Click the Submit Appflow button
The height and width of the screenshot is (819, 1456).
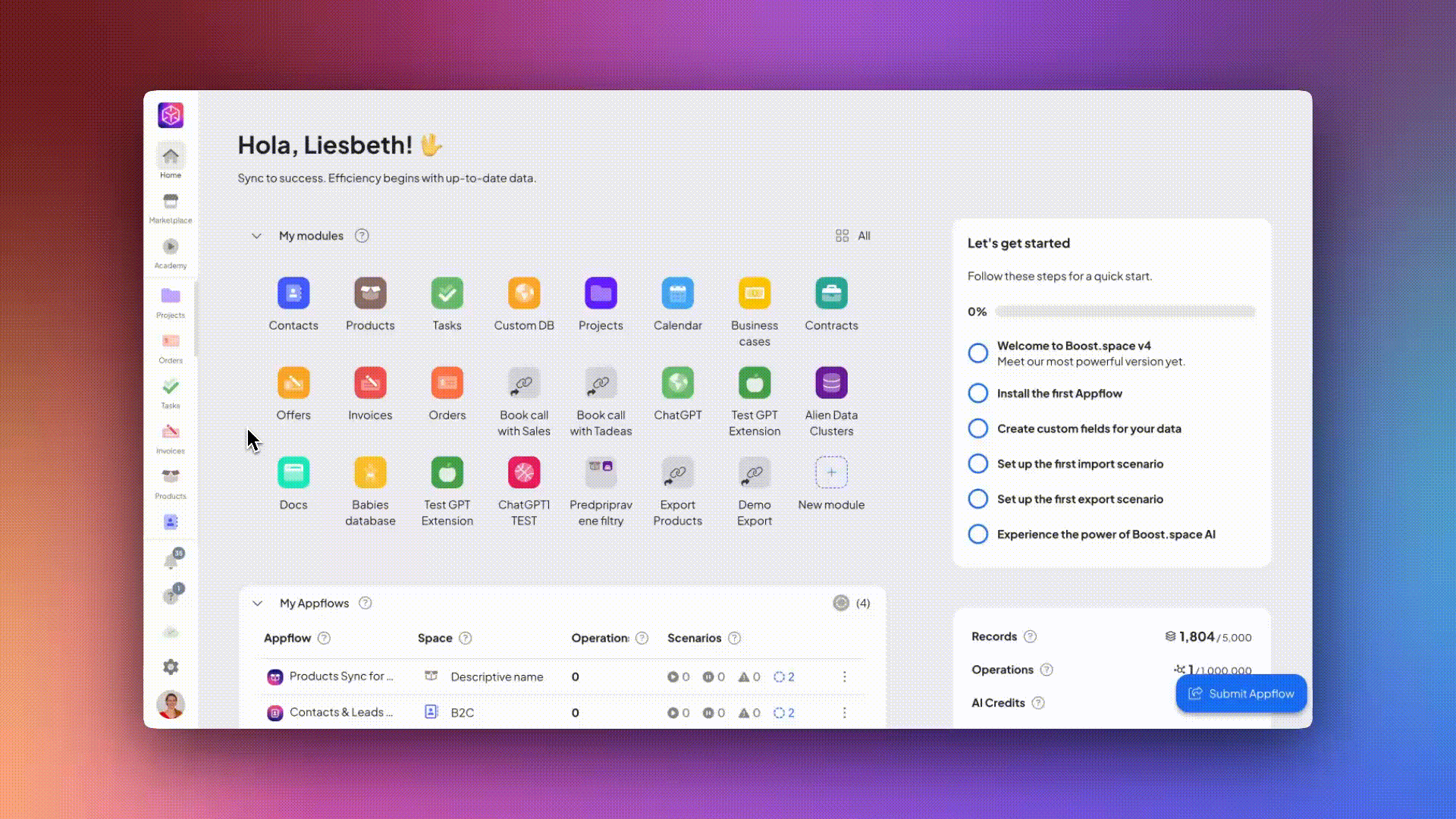click(x=1241, y=693)
